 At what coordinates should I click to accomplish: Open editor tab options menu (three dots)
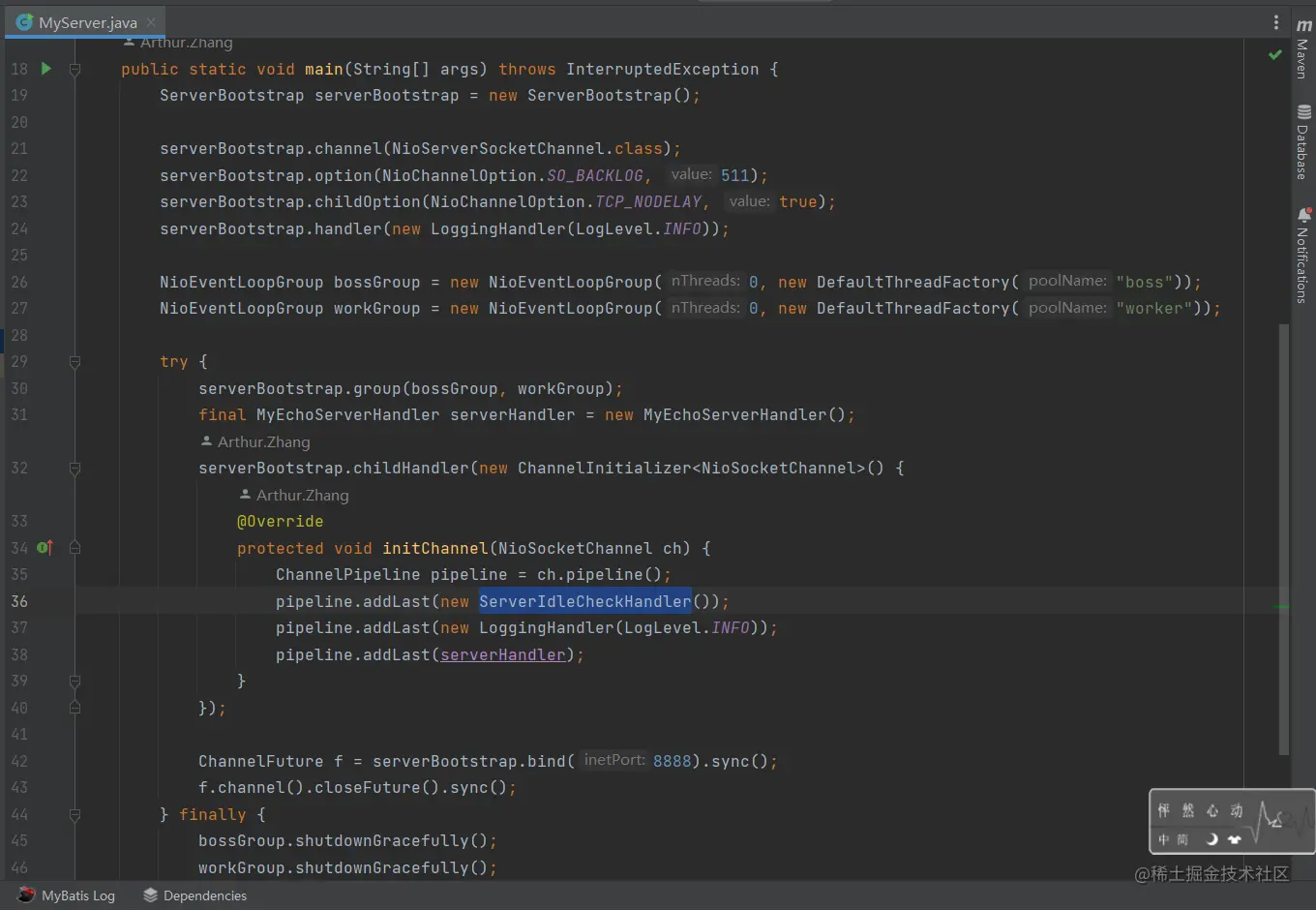(x=1276, y=22)
